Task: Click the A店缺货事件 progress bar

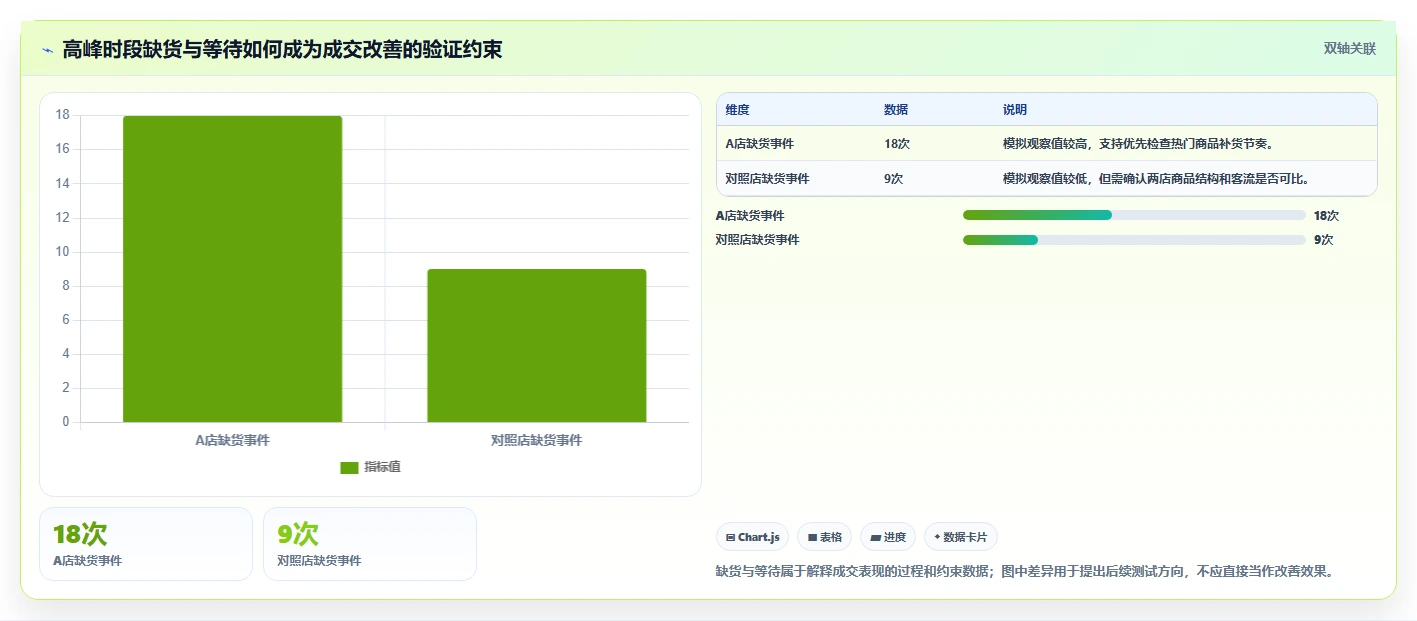Action: [1134, 215]
